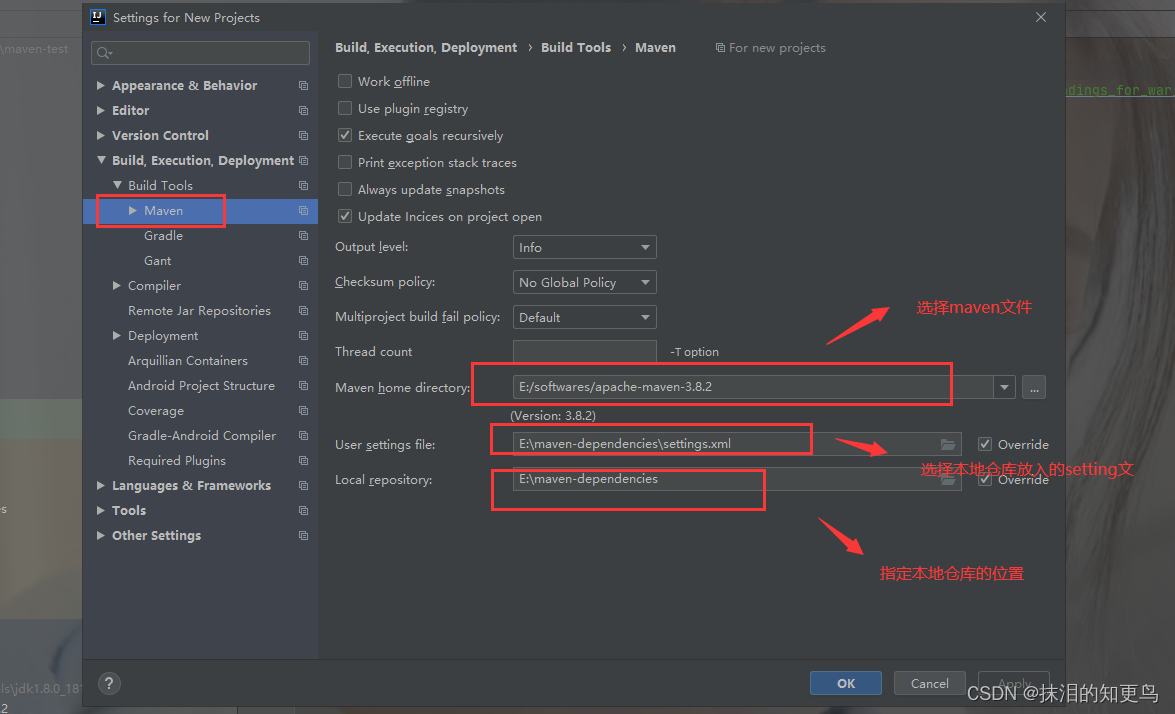Screen dimensions: 1175x714
Task: Click the Maven home directory path field
Action: pos(753,387)
